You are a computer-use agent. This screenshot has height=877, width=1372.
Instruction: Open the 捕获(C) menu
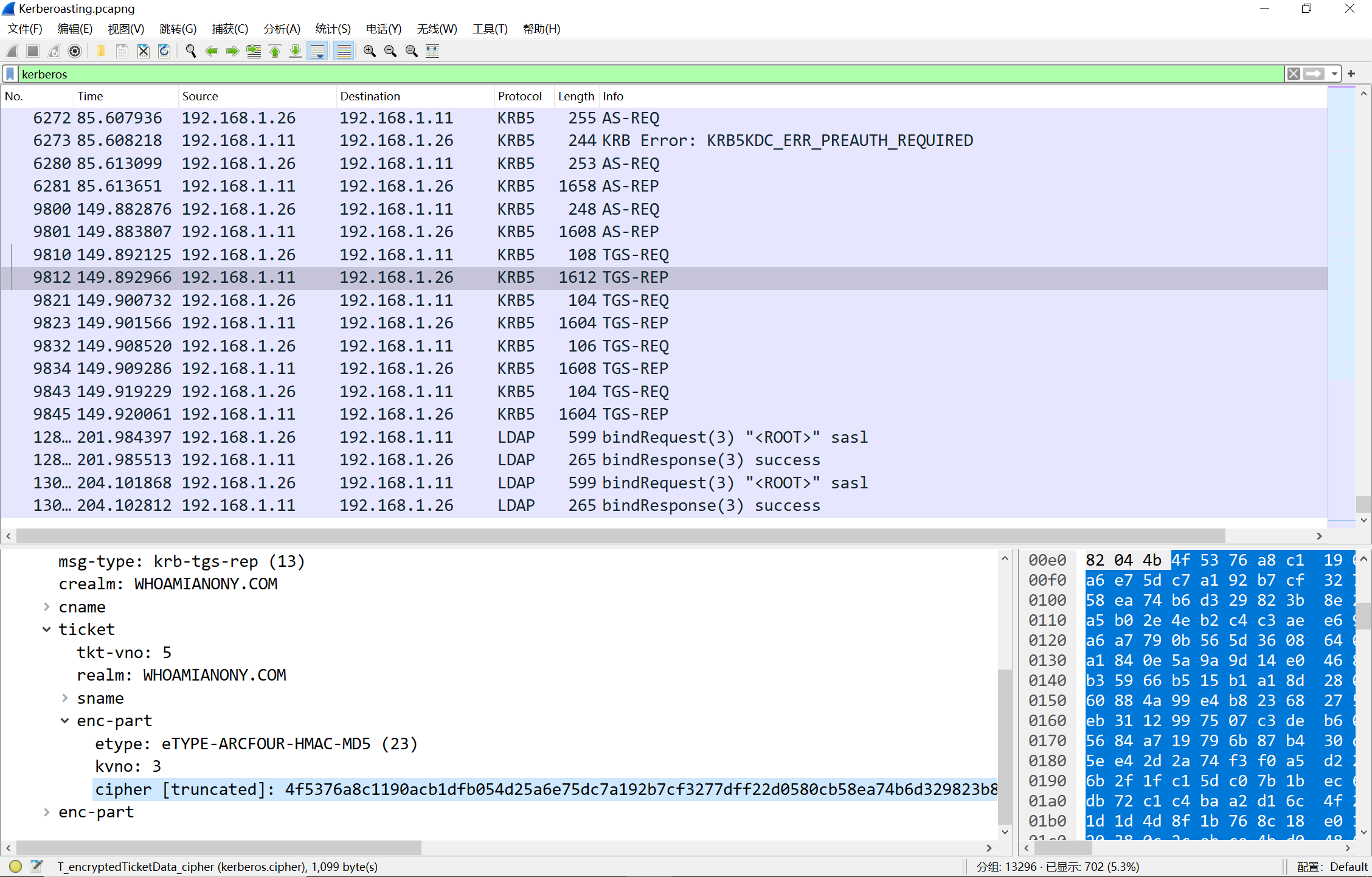(x=230, y=29)
